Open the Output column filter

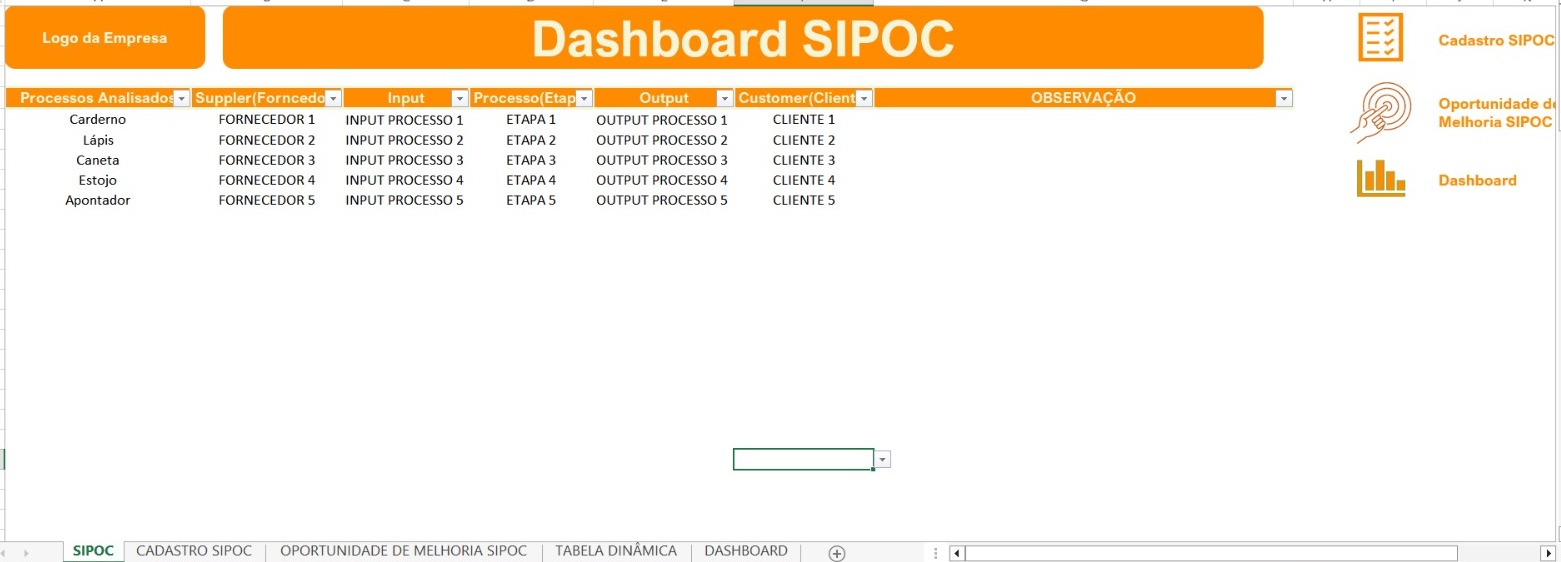click(x=725, y=99)
